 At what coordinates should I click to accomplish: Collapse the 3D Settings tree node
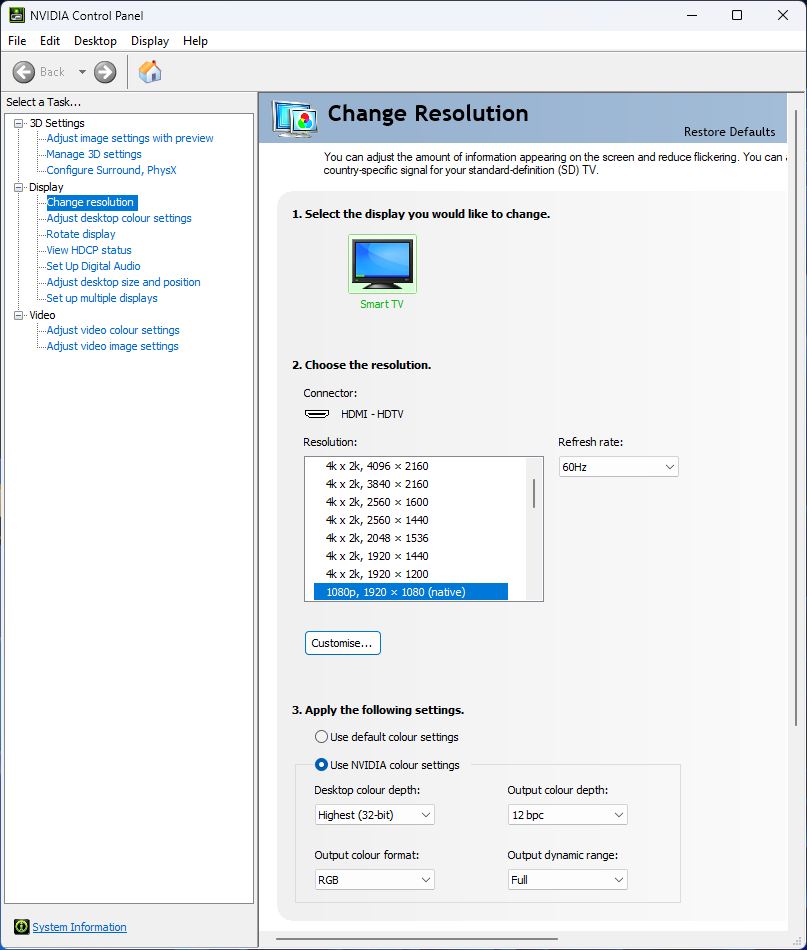19,123
